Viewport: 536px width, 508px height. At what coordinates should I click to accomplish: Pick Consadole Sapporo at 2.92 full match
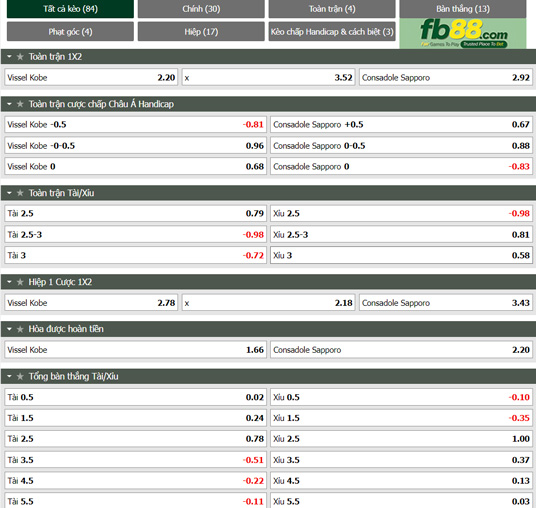[x=446, y=78]
